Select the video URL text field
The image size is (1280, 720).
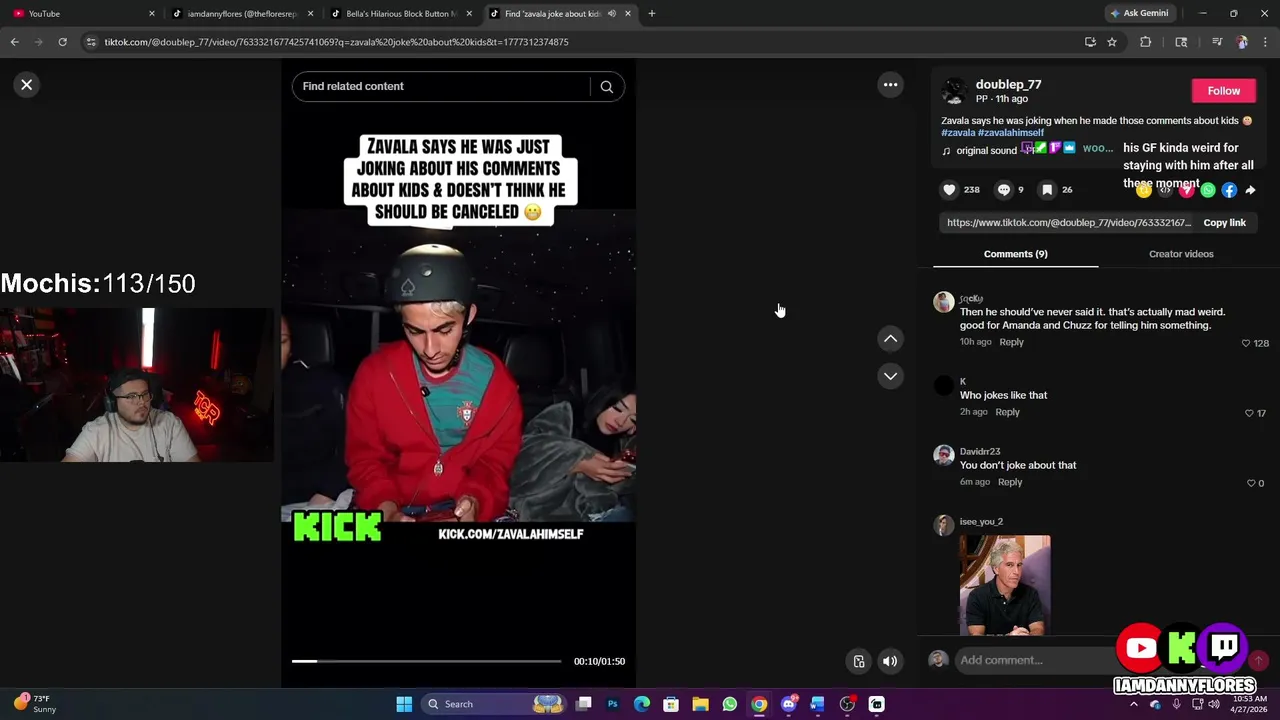click(x=1068, y=223)
